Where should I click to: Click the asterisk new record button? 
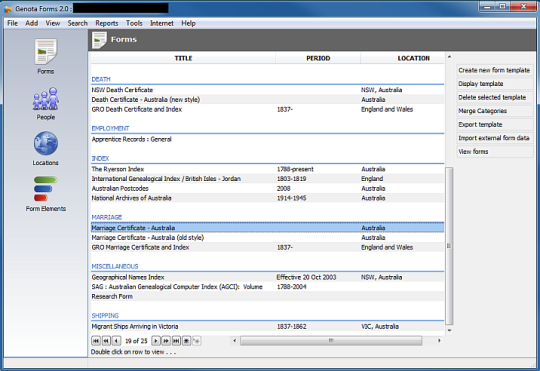point(186,341)
